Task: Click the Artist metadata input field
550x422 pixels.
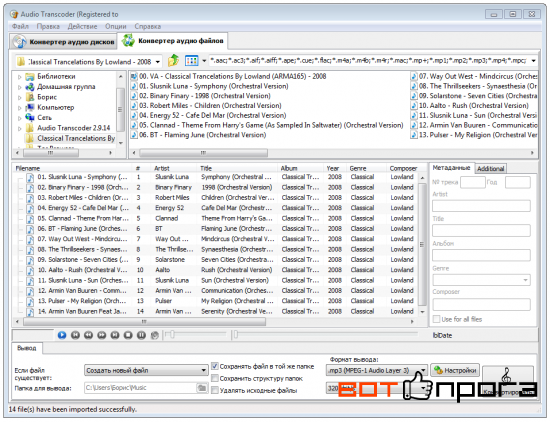Action: [x=481, y=206]
